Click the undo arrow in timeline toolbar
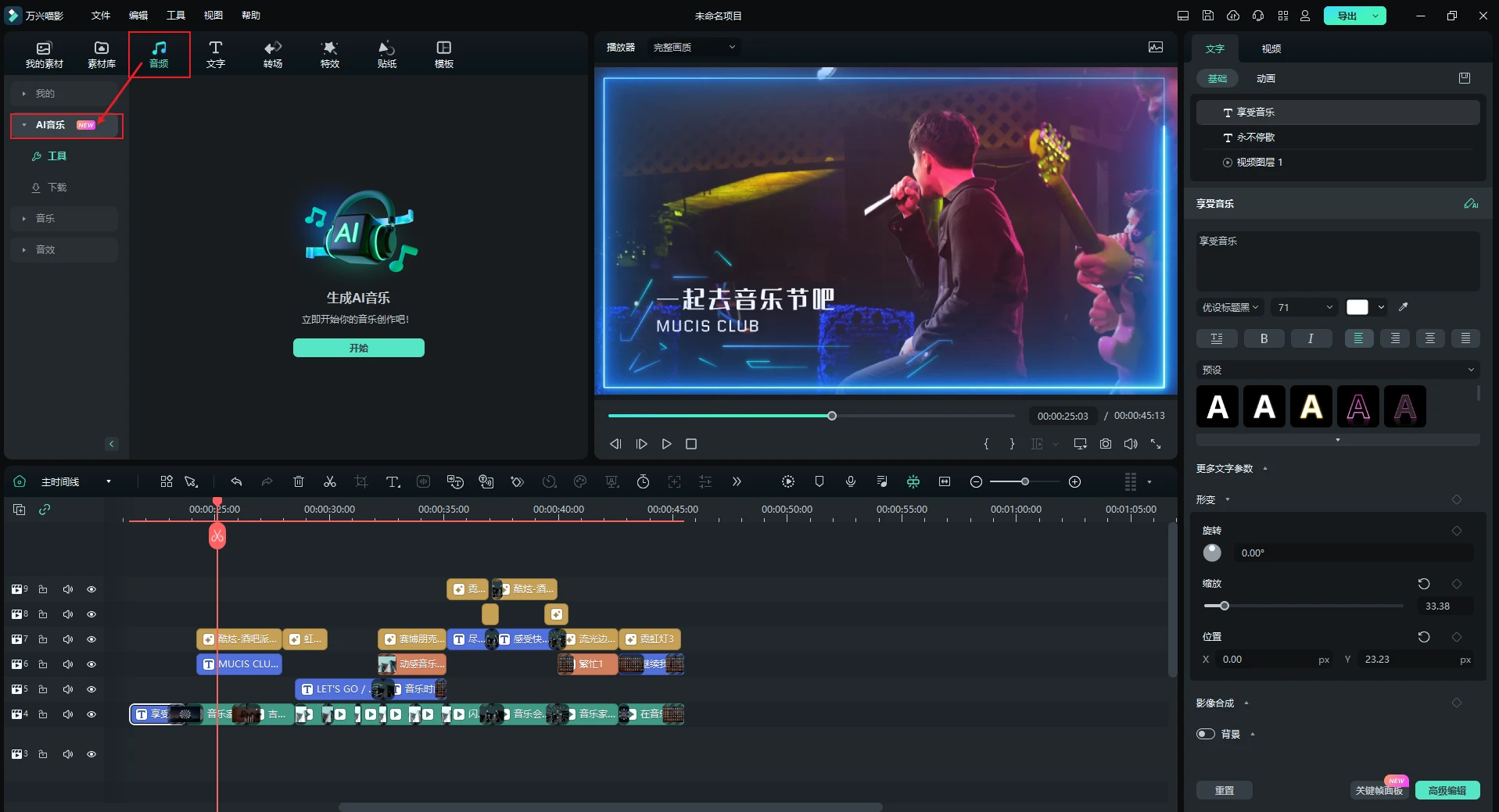Viewport: 1499px width, 812px height. [236, 481]
